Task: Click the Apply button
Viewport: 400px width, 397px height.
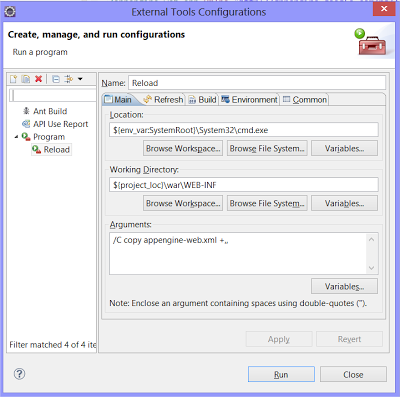Action: coord(279,339)
